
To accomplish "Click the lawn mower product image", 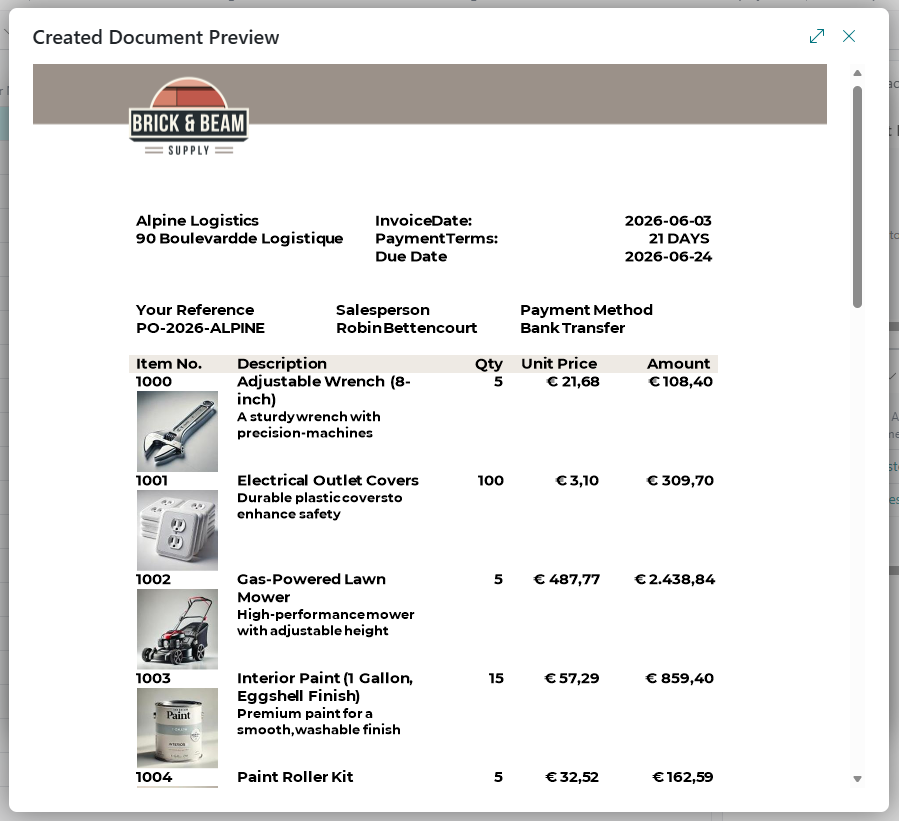I will tap(177, 629).
